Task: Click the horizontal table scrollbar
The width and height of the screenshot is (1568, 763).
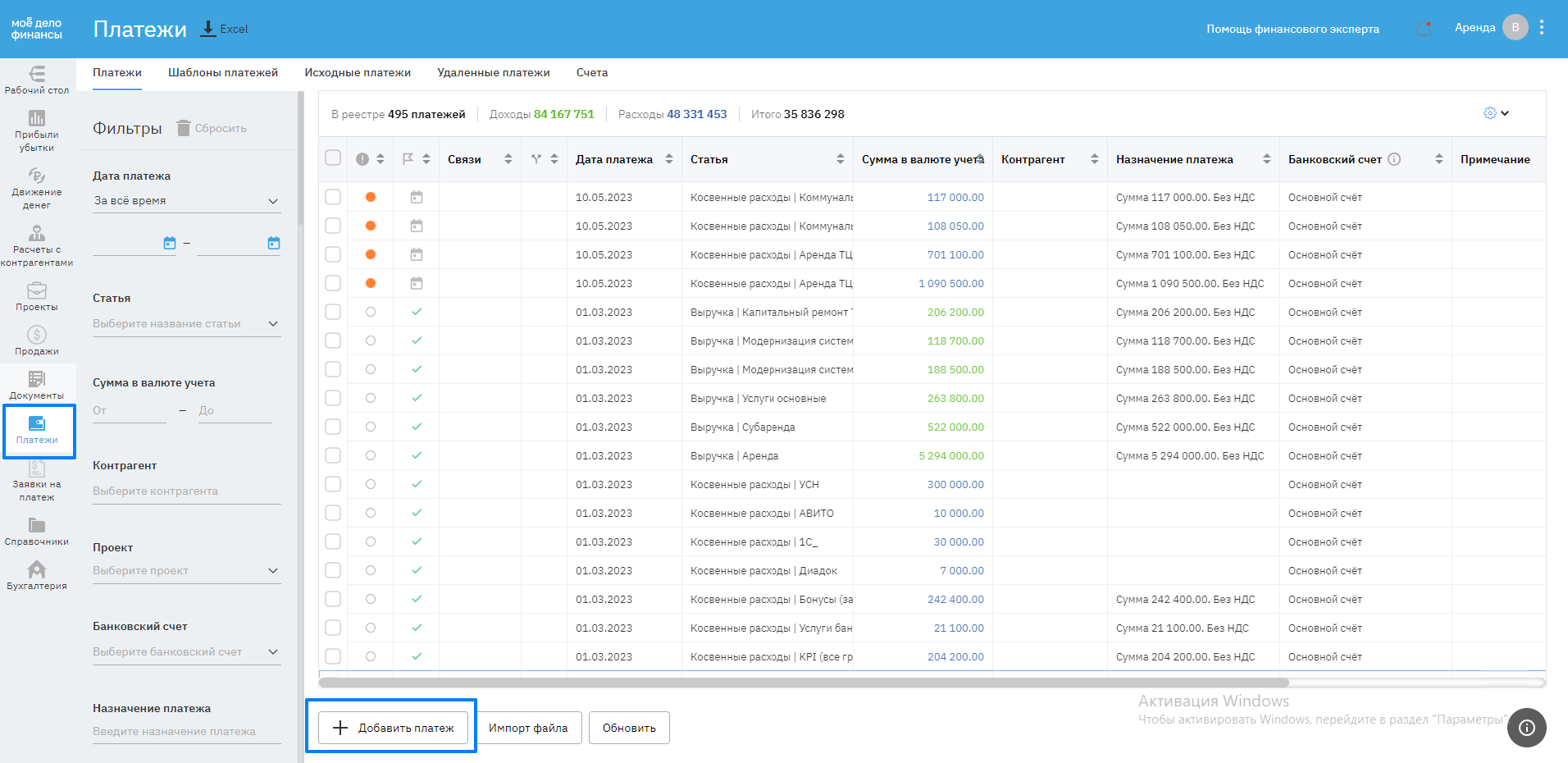Action: pyautogui.click(x=804, y=683)
